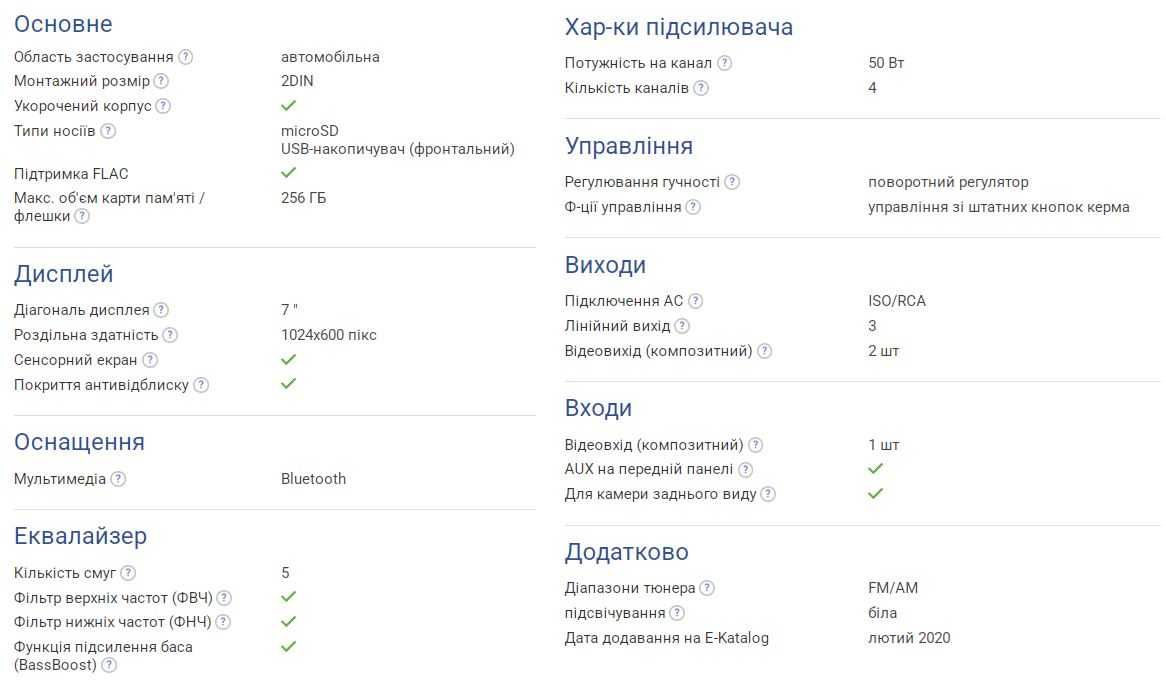Click help icon next to Кількість каналів
This screenshot has width=1166, height=687.
coord(700,88)
